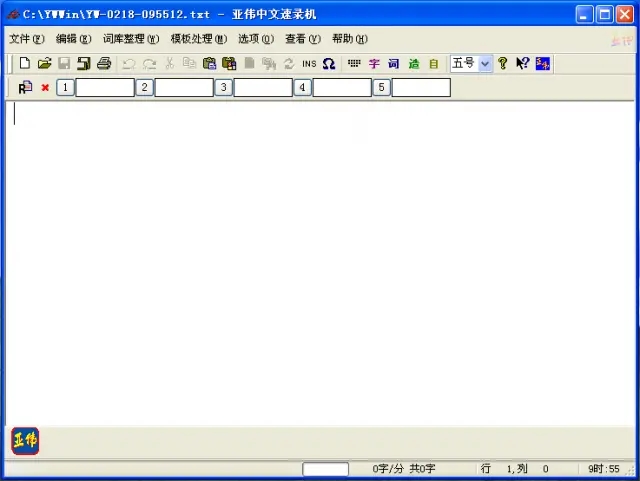Click candidate button 1
The height and width of the screenshot is (481, 640).
click(65, 87)
